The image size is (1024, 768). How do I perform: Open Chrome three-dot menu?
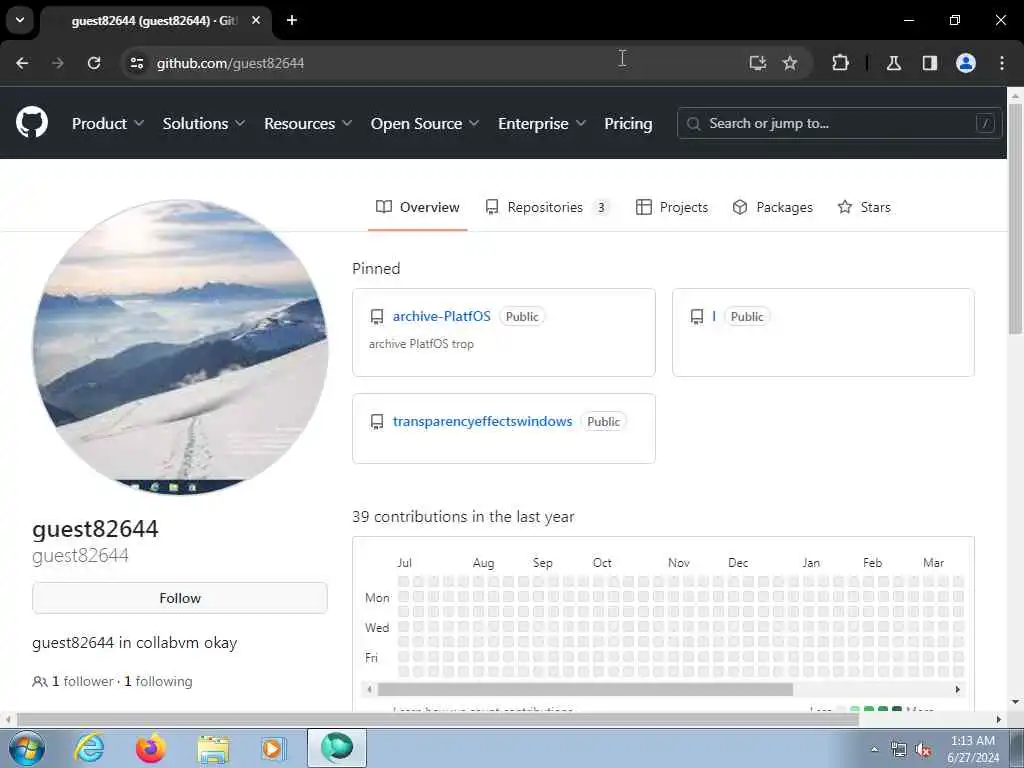tap(1002, 63)
